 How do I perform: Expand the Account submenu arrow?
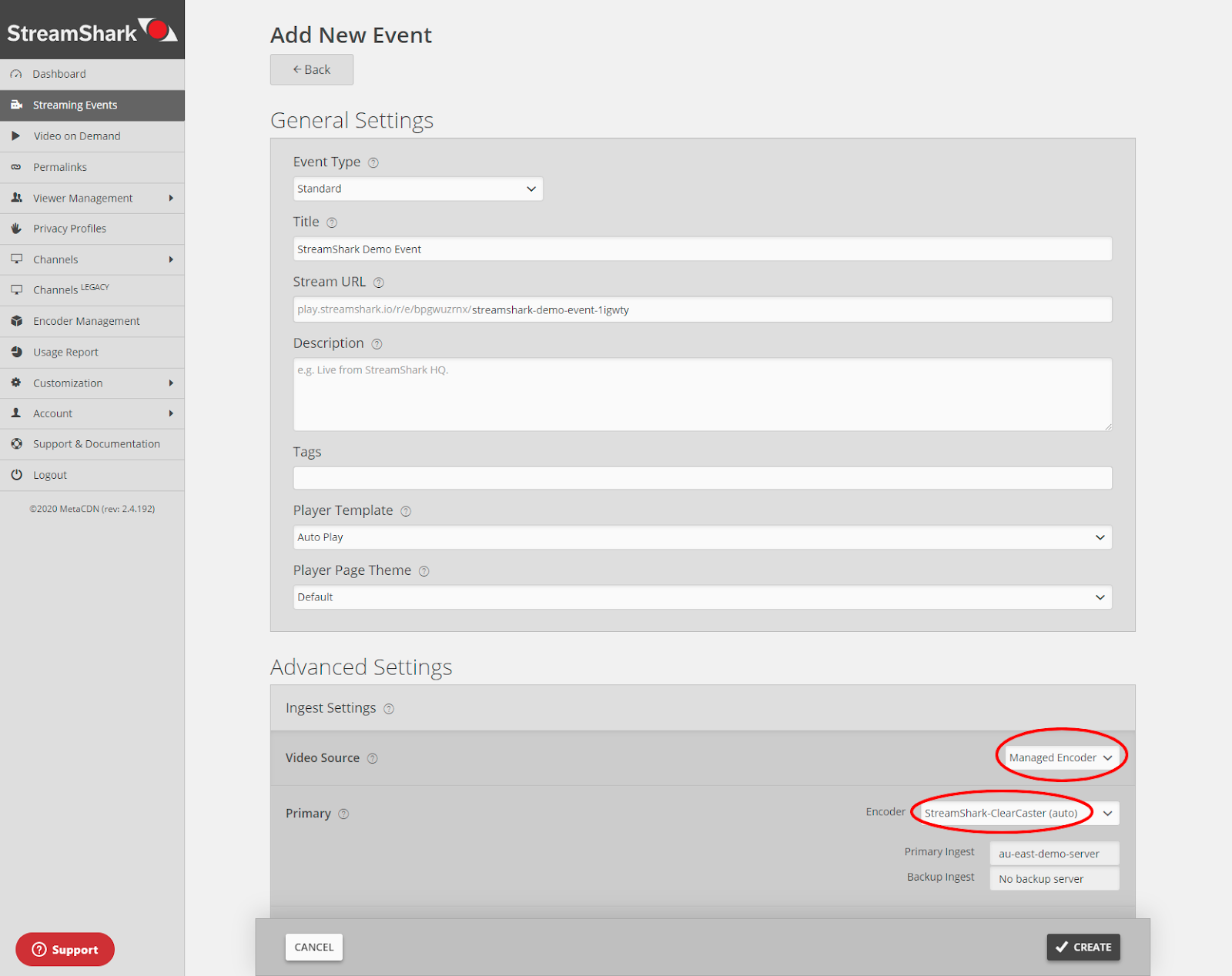171,413
